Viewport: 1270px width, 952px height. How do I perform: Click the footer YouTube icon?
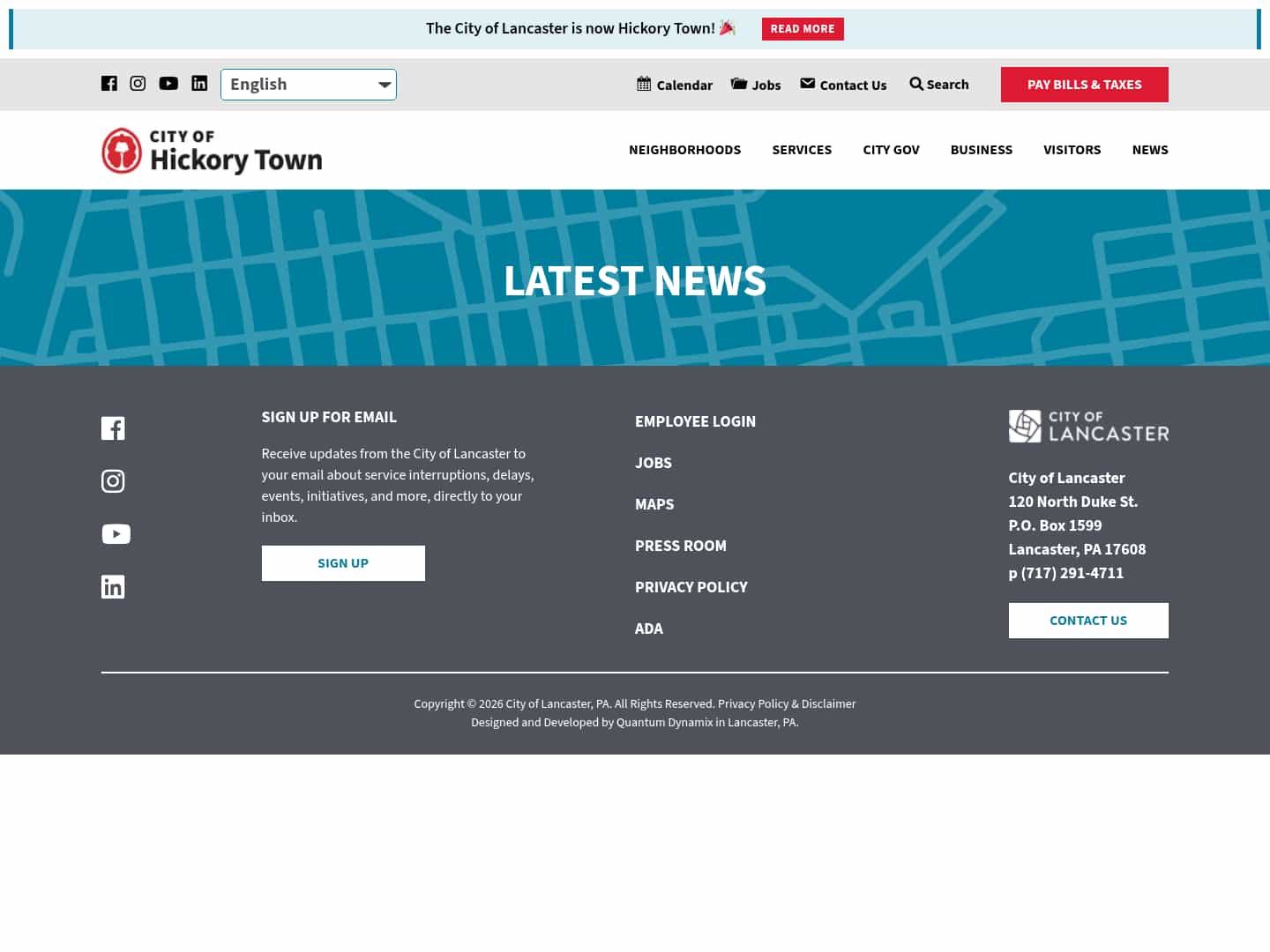point(116,534)
